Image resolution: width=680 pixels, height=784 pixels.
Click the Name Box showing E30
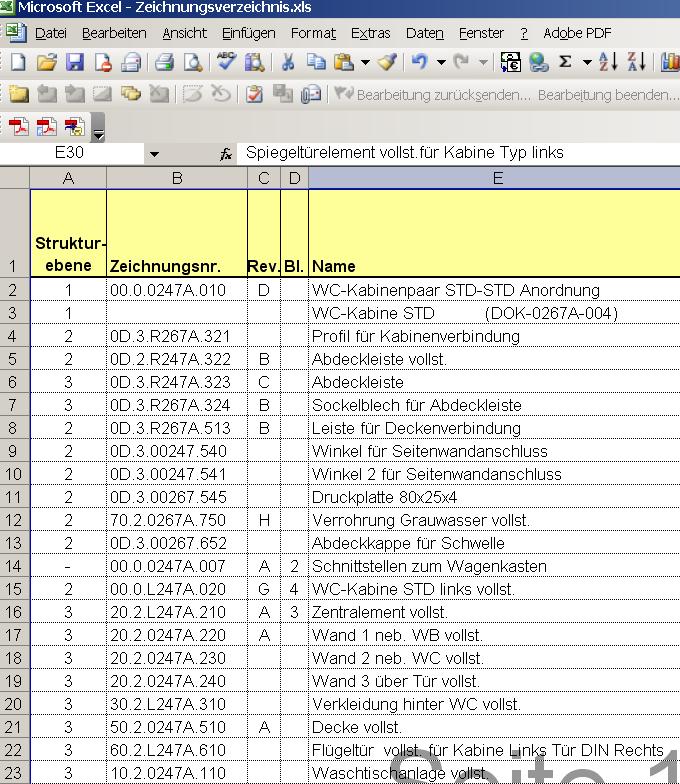tap(72, 153)
